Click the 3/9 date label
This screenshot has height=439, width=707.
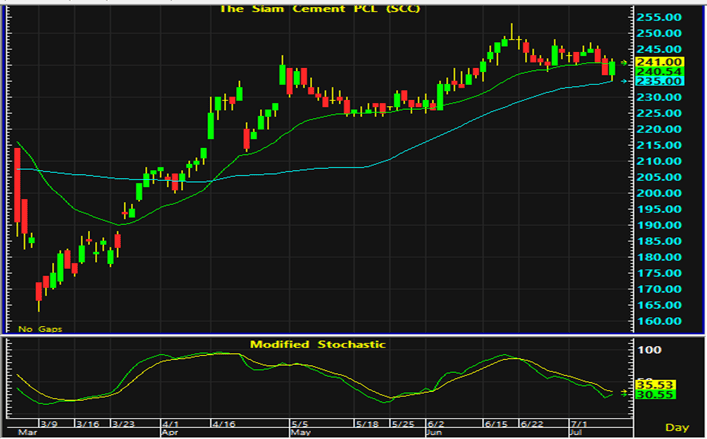[x=49, y=424]
